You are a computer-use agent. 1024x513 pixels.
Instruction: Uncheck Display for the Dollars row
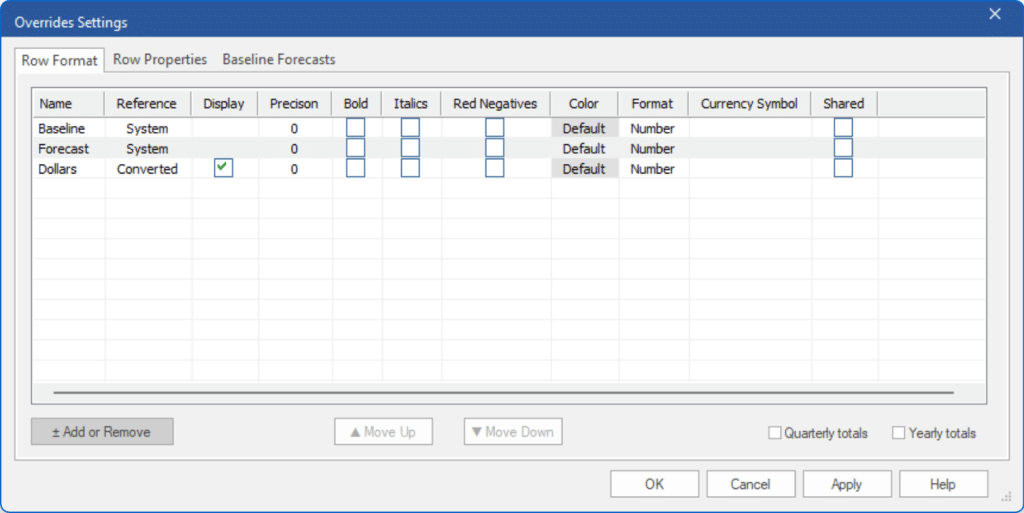point(224,168)
